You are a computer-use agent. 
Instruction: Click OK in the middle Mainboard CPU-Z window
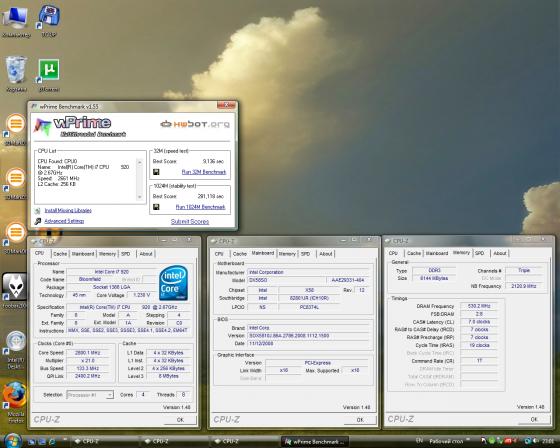click(x=360, y=420)
